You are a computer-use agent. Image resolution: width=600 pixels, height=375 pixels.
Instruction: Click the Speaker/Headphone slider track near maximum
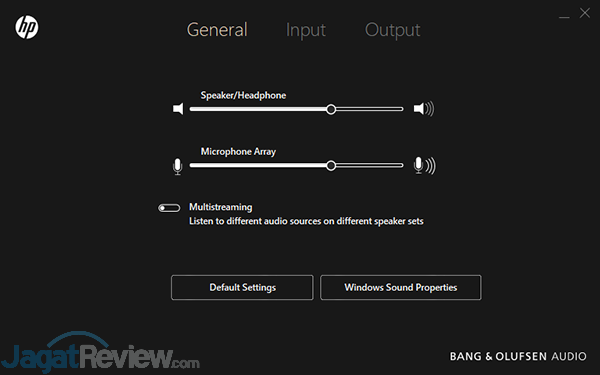click(x=396, y=109)
